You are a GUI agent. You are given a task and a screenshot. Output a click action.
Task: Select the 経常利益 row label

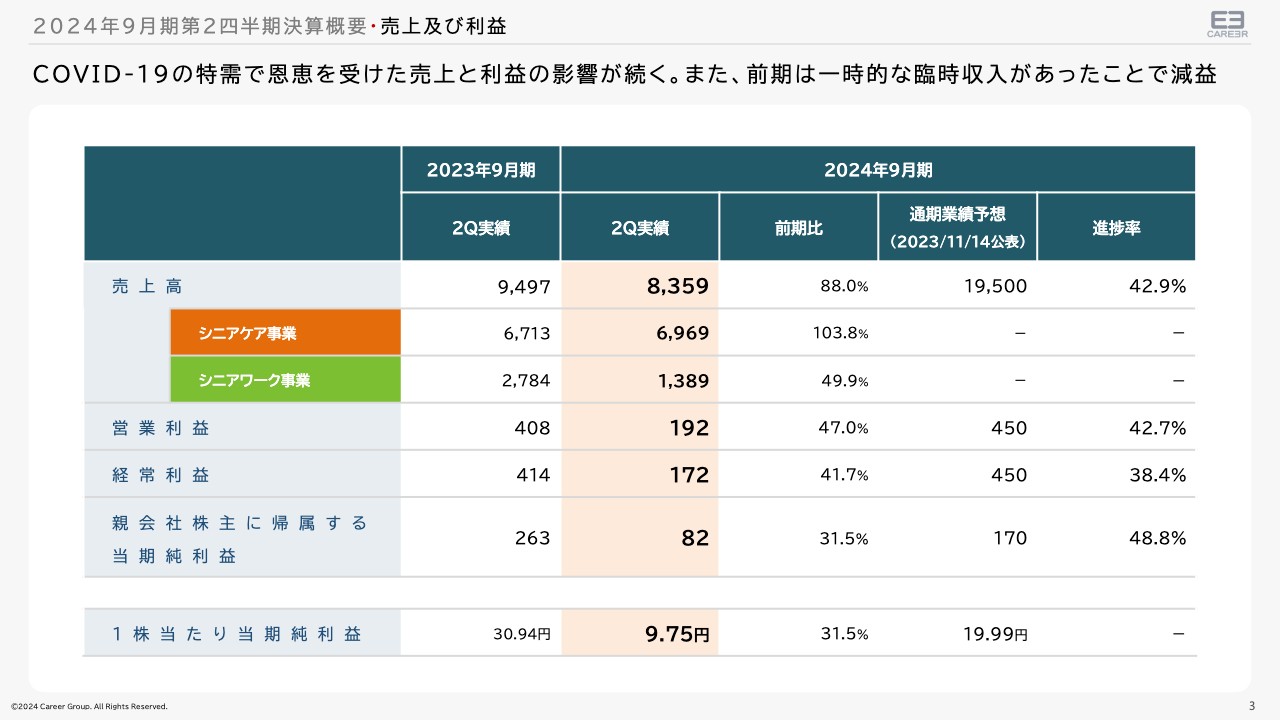point(160,475)
